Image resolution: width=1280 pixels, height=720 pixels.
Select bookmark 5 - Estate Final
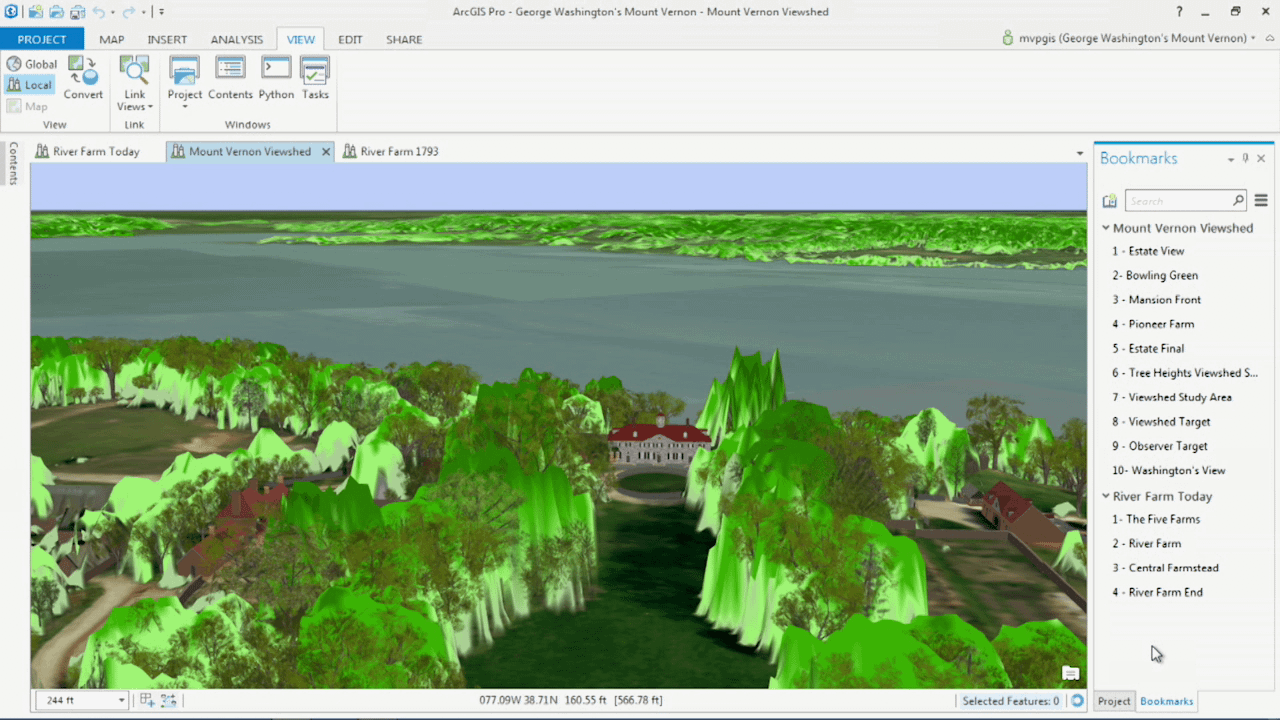1148,348
